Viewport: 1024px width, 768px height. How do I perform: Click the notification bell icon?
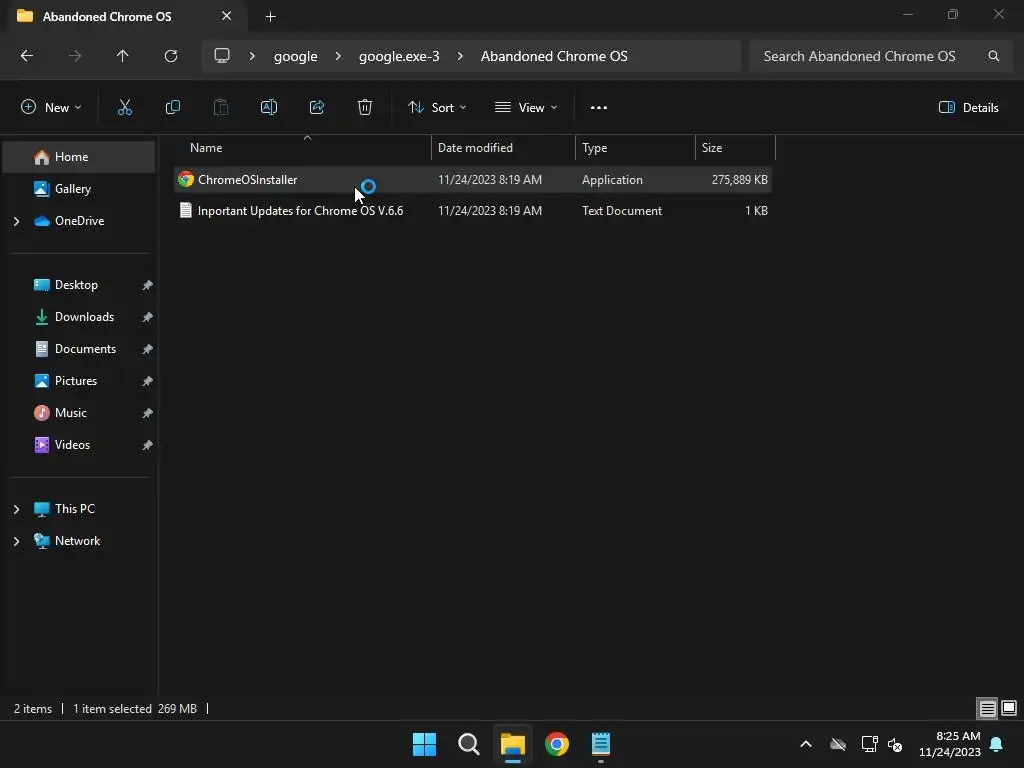pos(997,744)
